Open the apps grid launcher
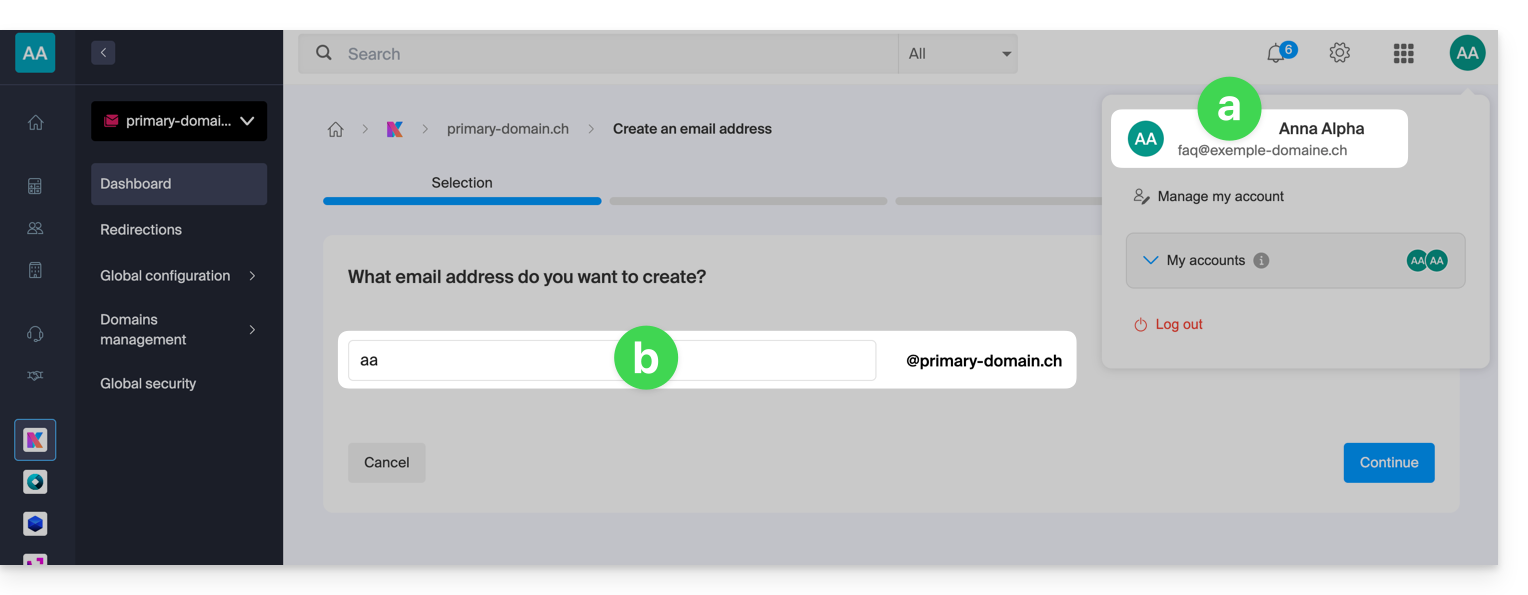The image size is (1528, 595). point(1403,54)
